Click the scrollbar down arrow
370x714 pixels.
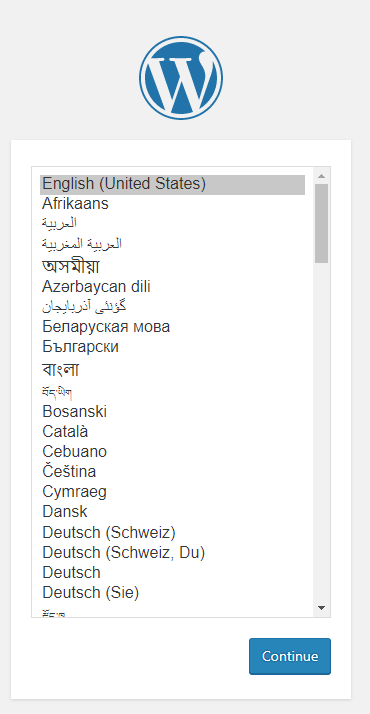click(x=321, y=607)
